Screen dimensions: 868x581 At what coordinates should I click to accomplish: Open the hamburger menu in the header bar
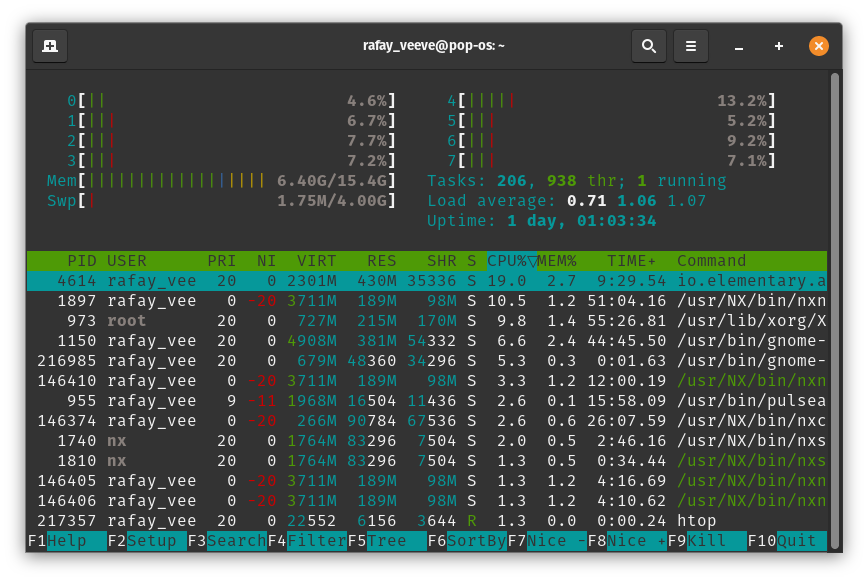[691, 46]
